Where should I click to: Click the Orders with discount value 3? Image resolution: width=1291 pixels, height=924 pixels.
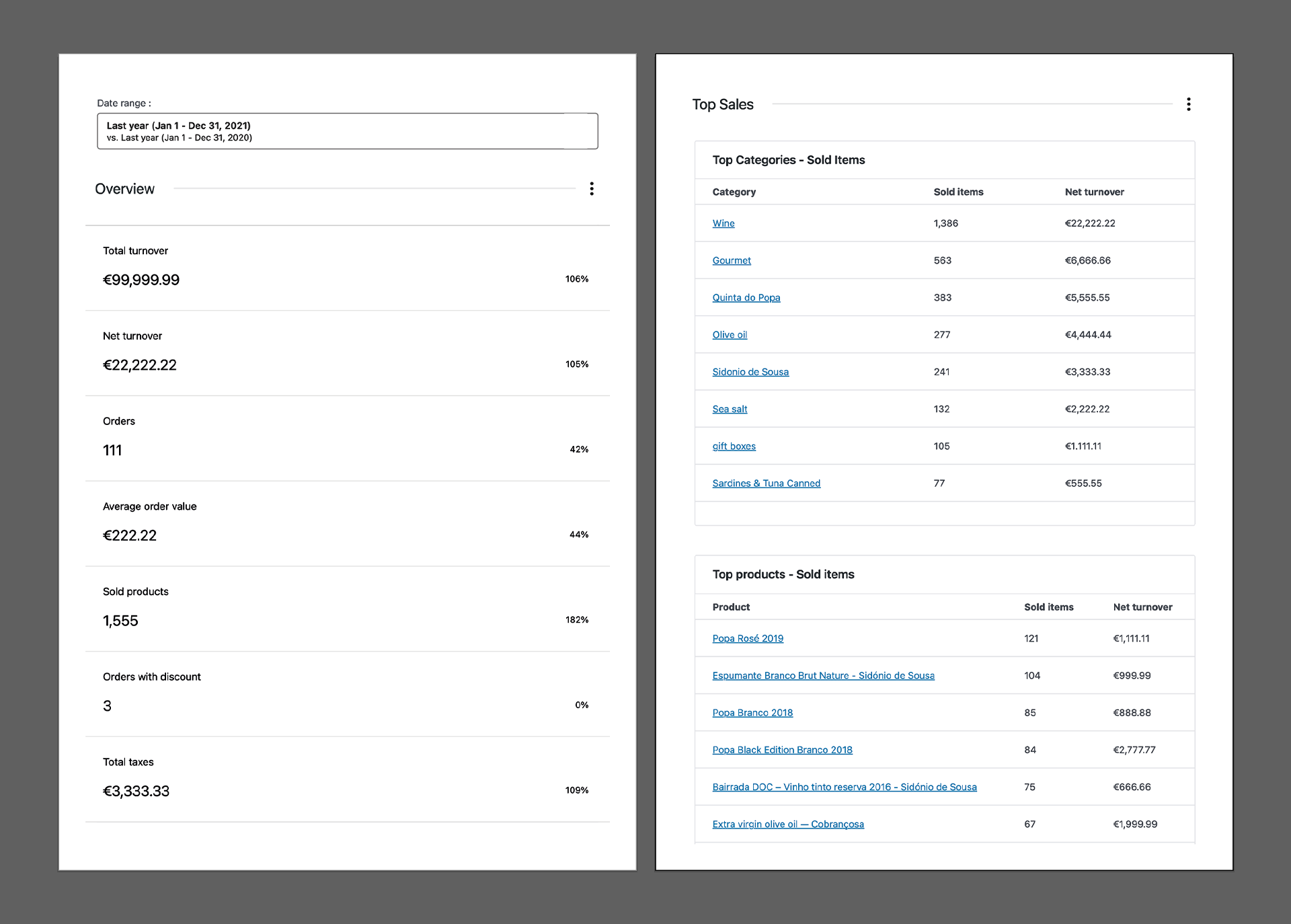coord(107,706)
